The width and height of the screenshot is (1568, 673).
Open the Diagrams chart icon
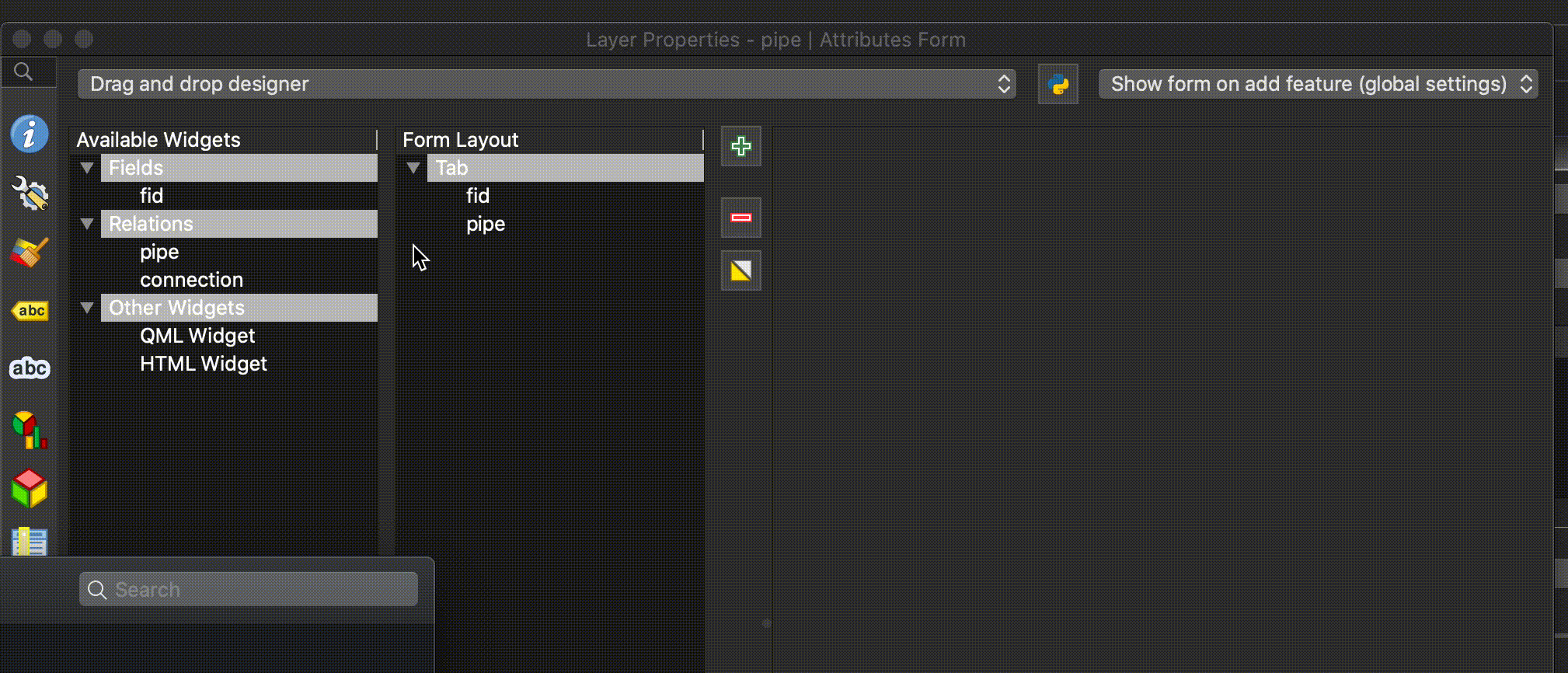pyautogui.click(x=30, y=430)
